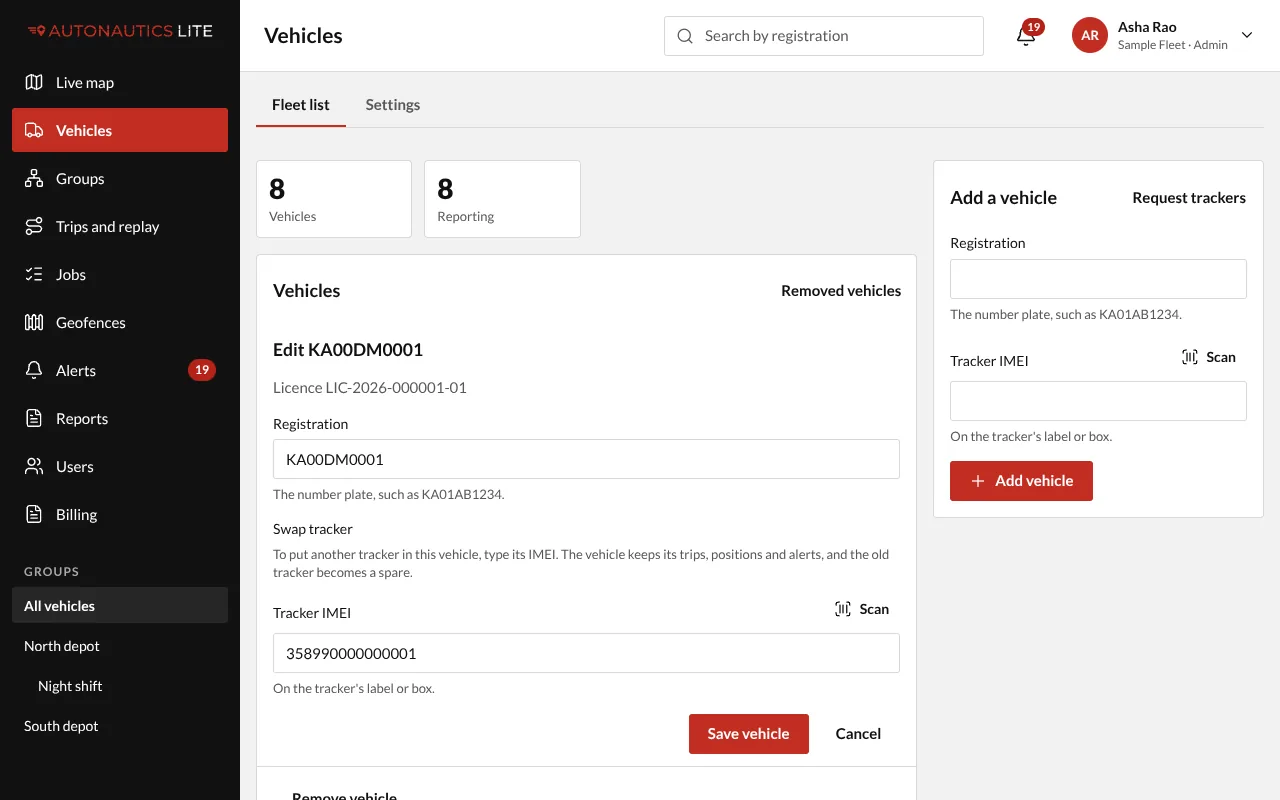Screen dimensions: 1280x800
Task: Click the Geofences map icon
Action: coord(34,322)
